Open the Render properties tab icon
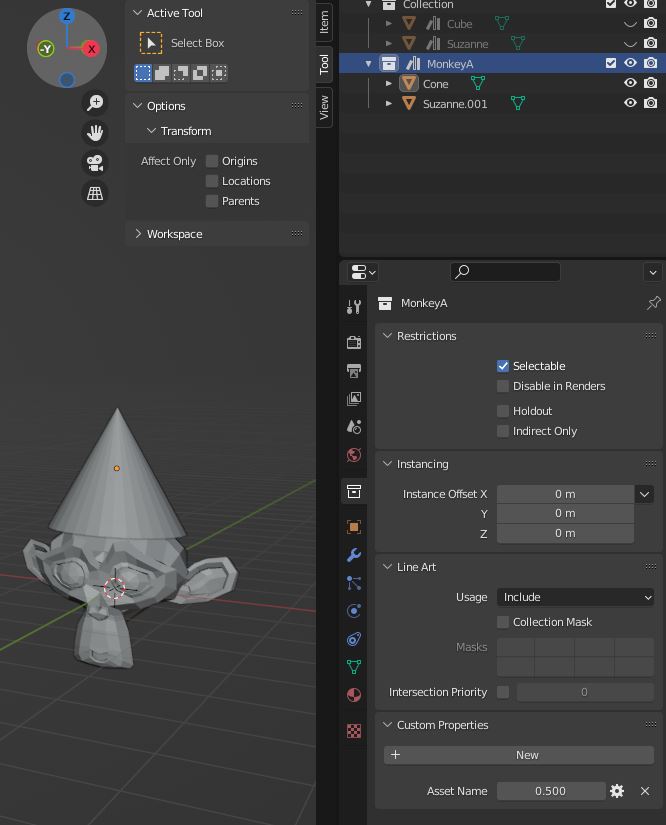The width and height of the screenshot is (666, 825). tap(354, 342)
